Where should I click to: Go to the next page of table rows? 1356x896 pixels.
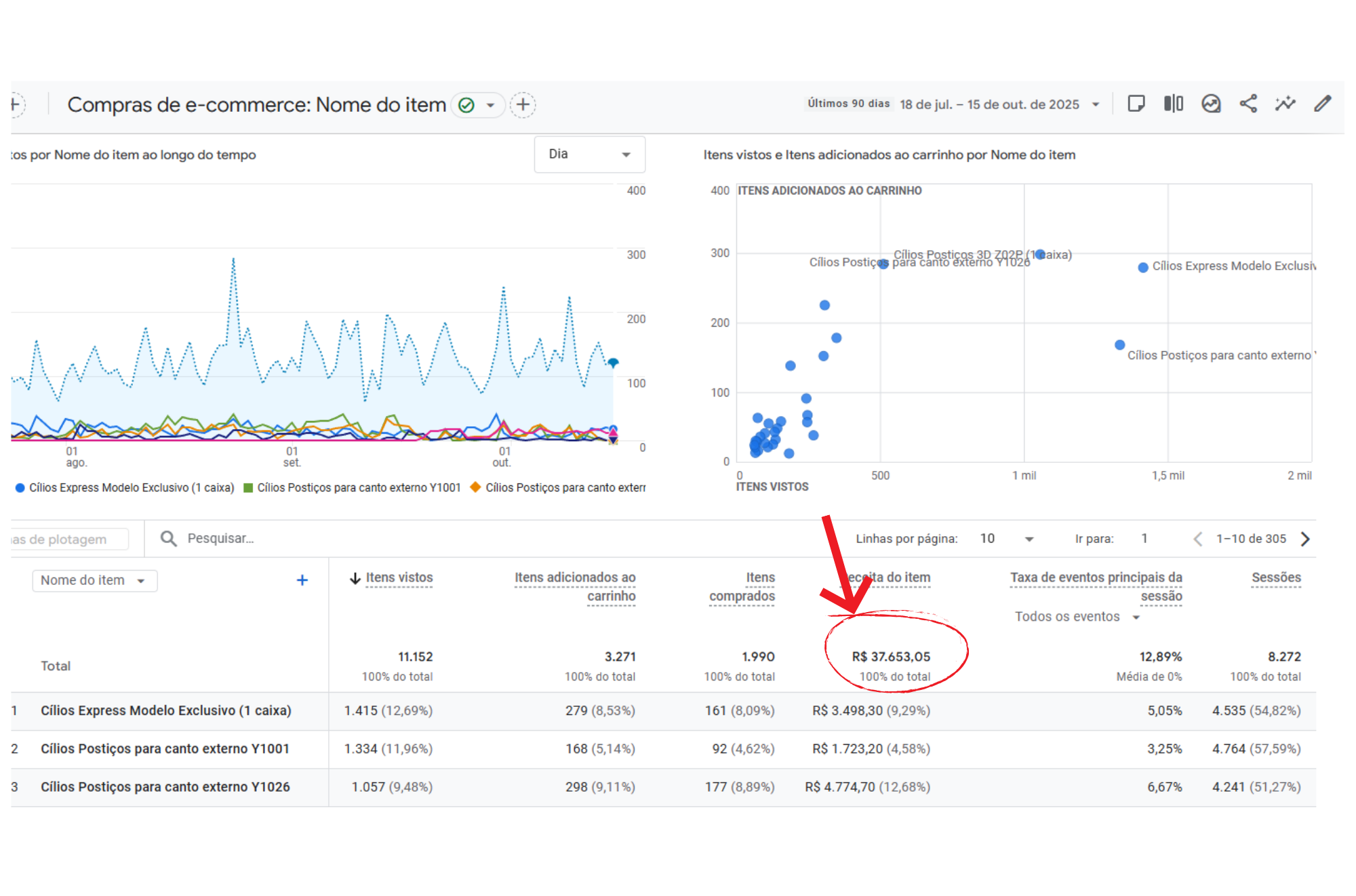(x=1305, y=539)
